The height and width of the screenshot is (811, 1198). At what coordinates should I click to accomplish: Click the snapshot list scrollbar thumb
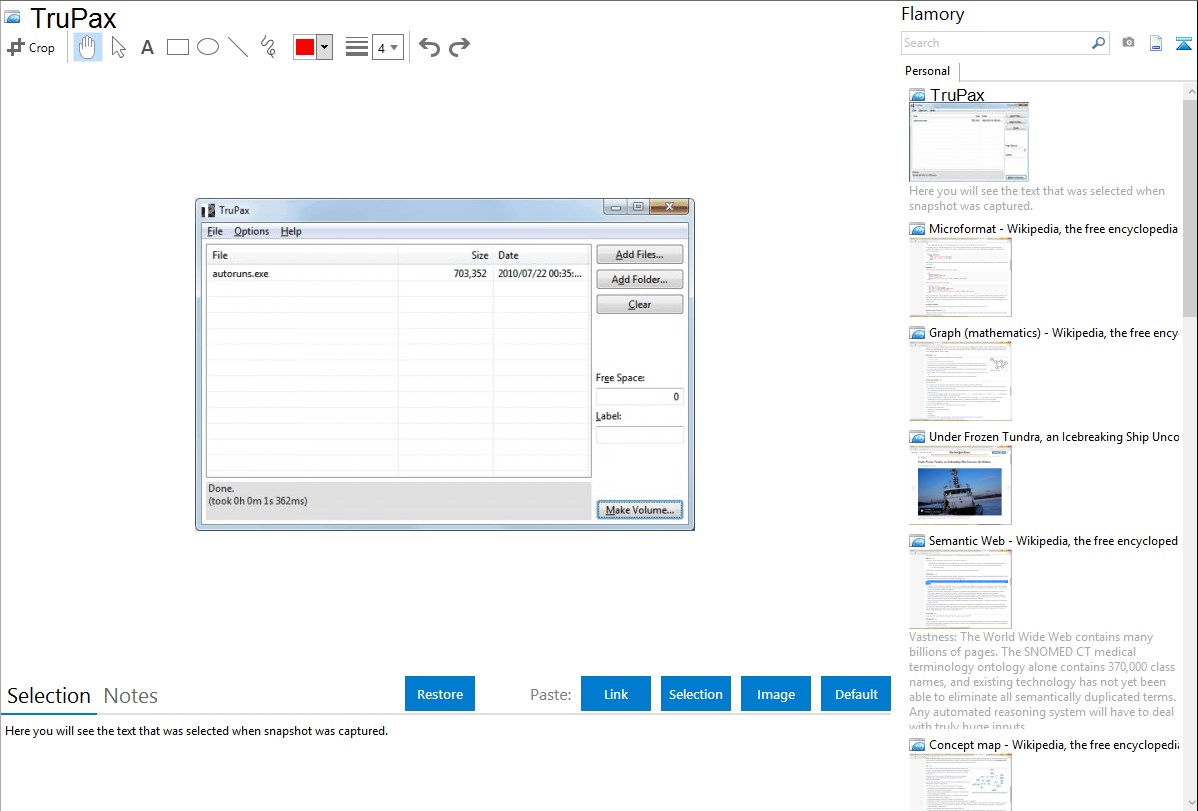(x=1190, y=207)
